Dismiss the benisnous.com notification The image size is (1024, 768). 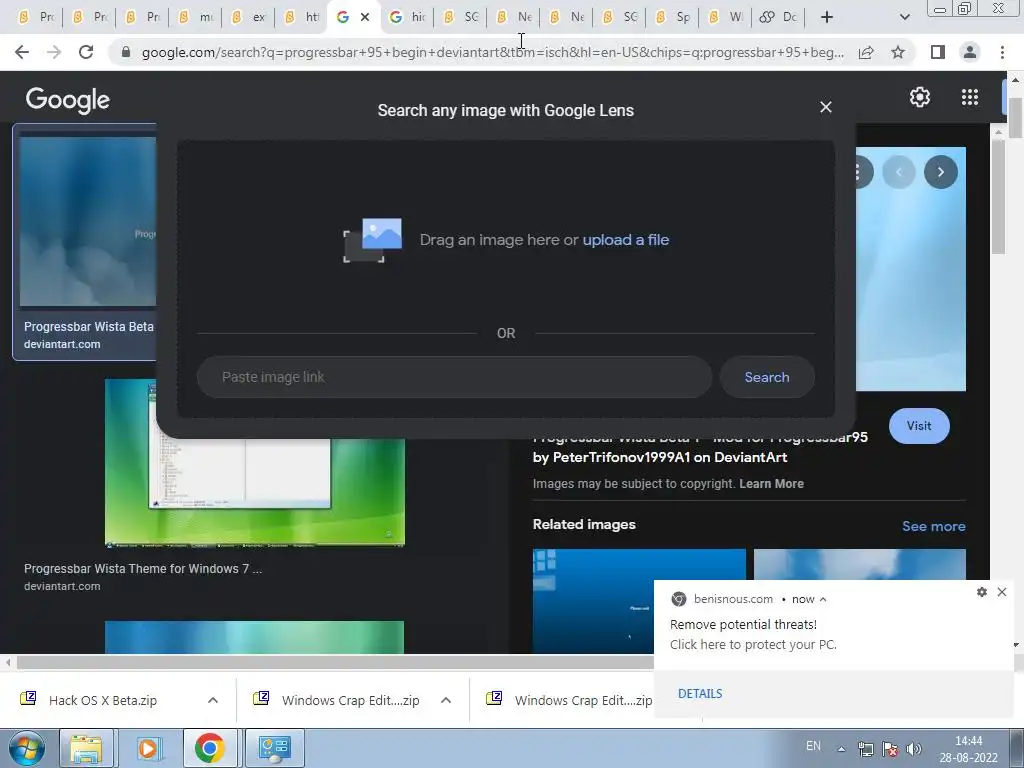point(1002,592)
